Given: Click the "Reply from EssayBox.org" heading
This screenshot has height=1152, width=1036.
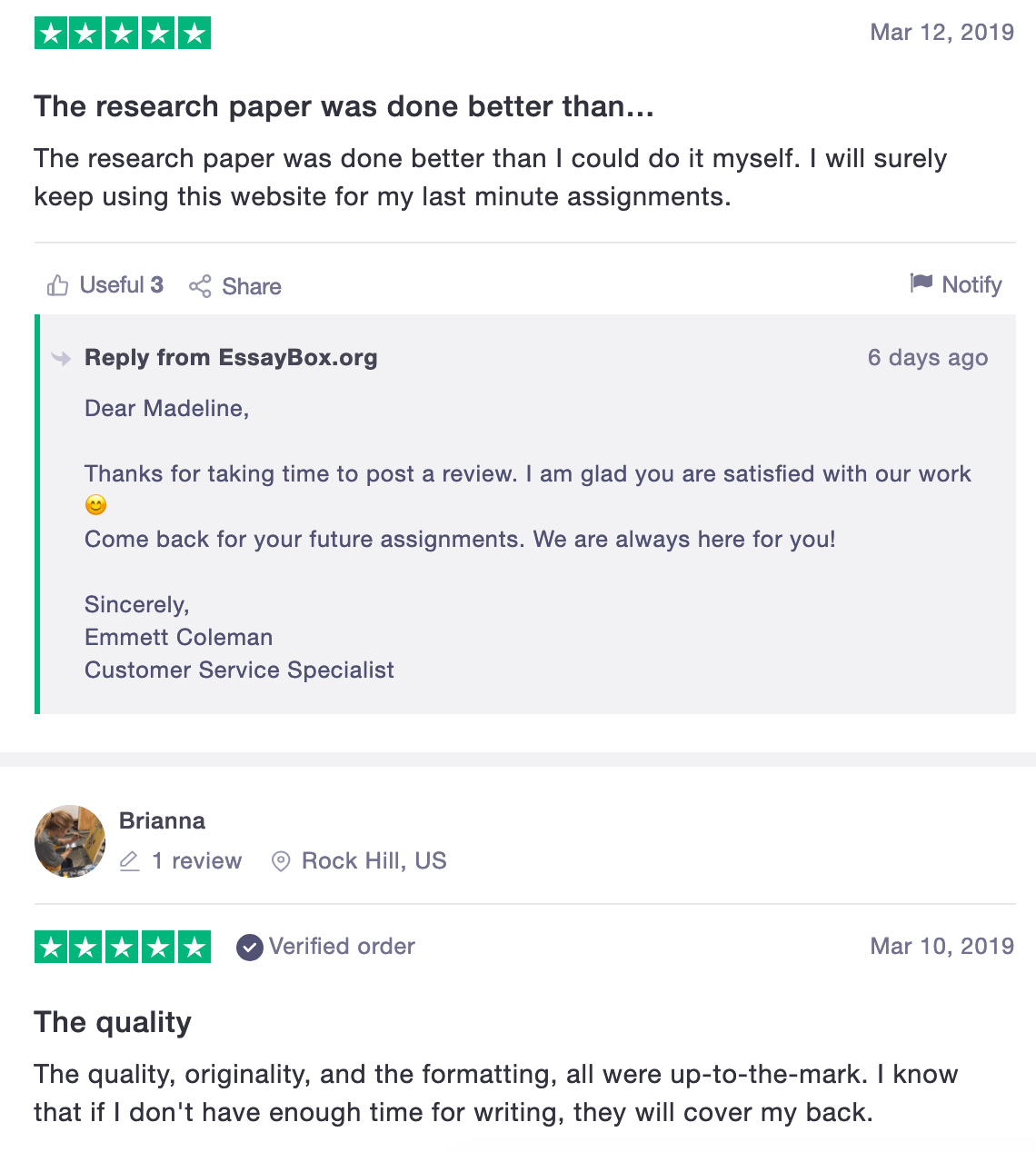Looking at the screenshot, I should (231, 358).
